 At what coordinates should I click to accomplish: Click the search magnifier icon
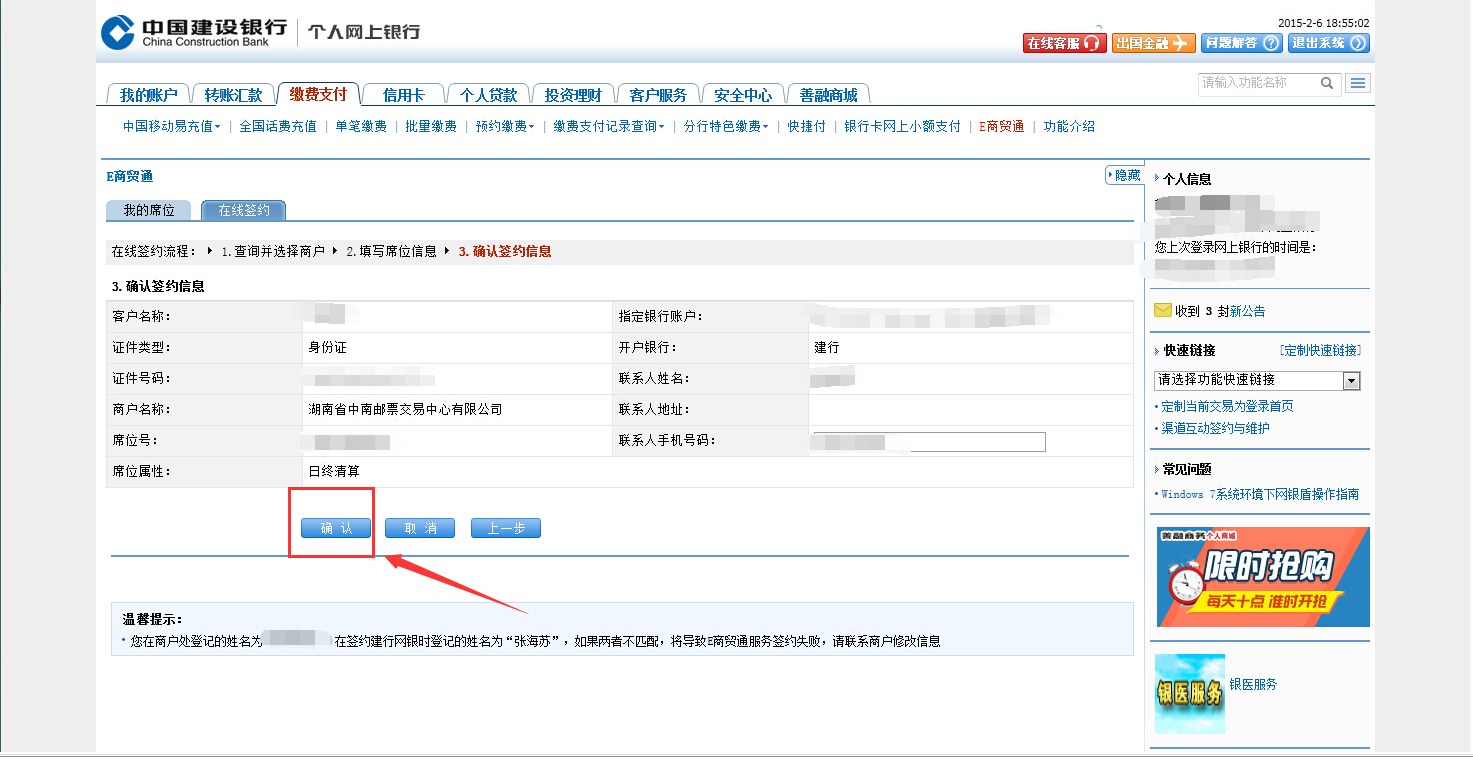(x=1327, y=83)
